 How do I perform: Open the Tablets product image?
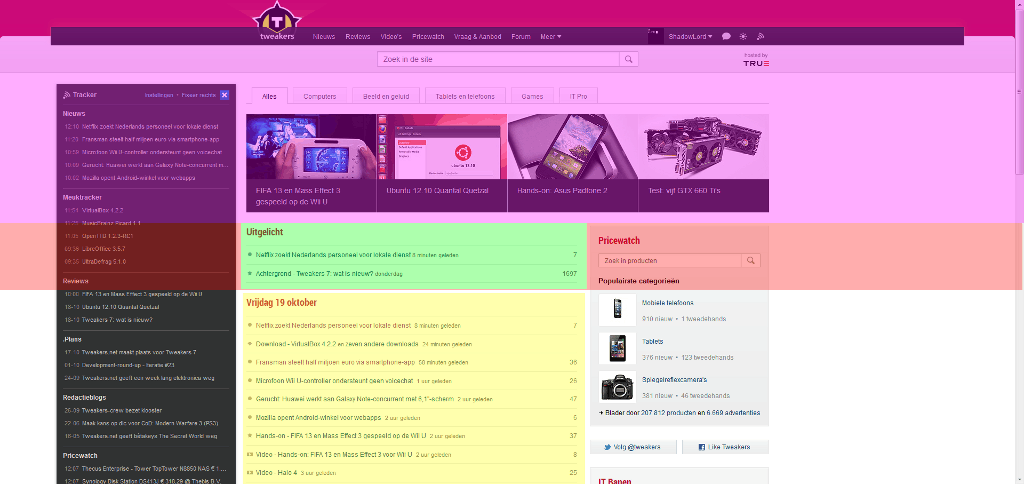[x=617, y=348]
